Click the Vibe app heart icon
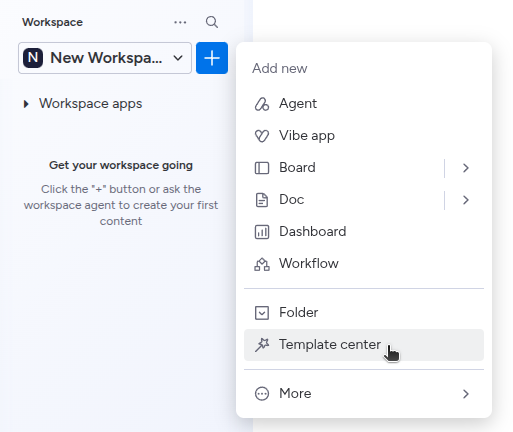This screenshot has width=513, height=432. pyautogui.click(x=262, y=136)
